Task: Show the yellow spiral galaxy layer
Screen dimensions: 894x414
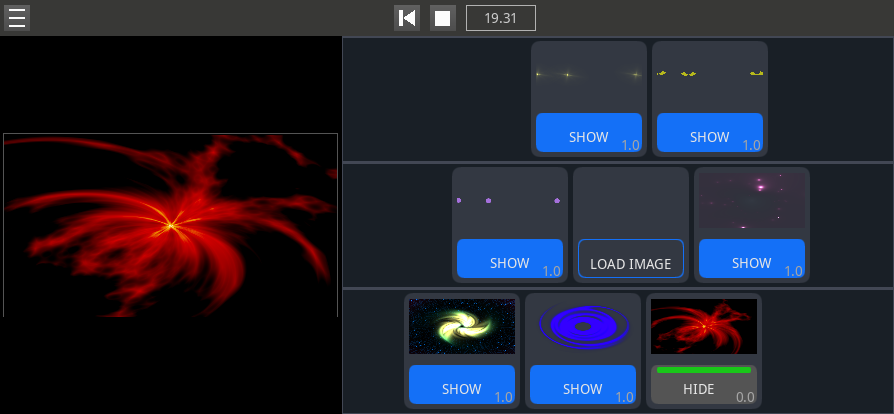Action: pos(462,384)
